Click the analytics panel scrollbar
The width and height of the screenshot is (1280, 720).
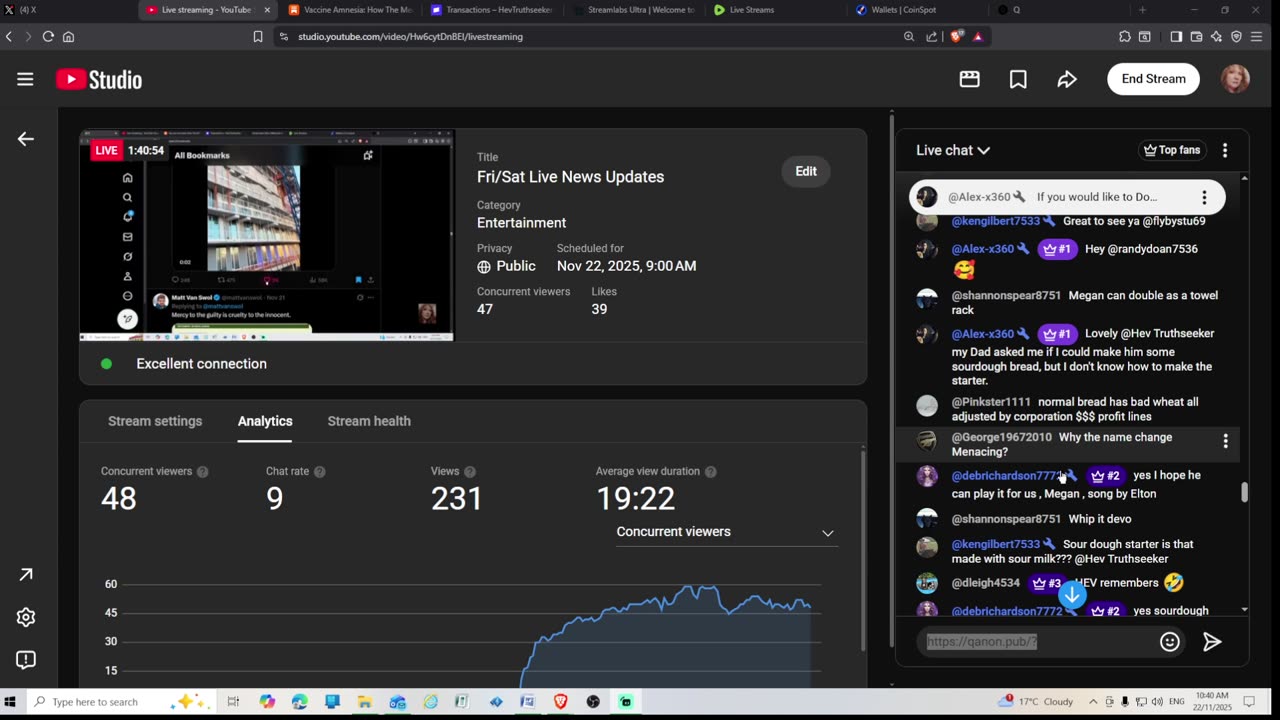click(x=862, y=550)
